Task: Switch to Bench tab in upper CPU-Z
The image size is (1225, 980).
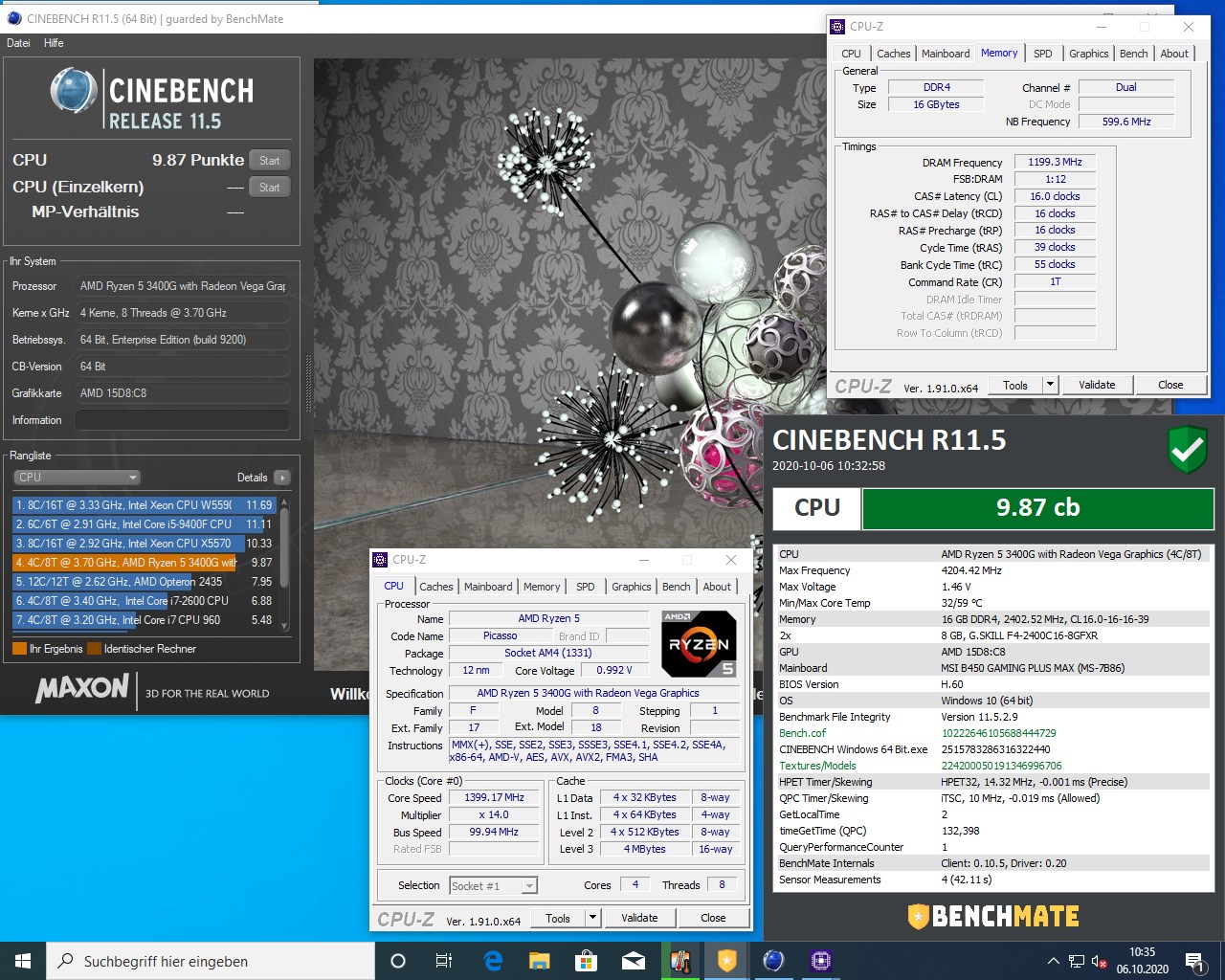Action: [x=1134, y=54]
